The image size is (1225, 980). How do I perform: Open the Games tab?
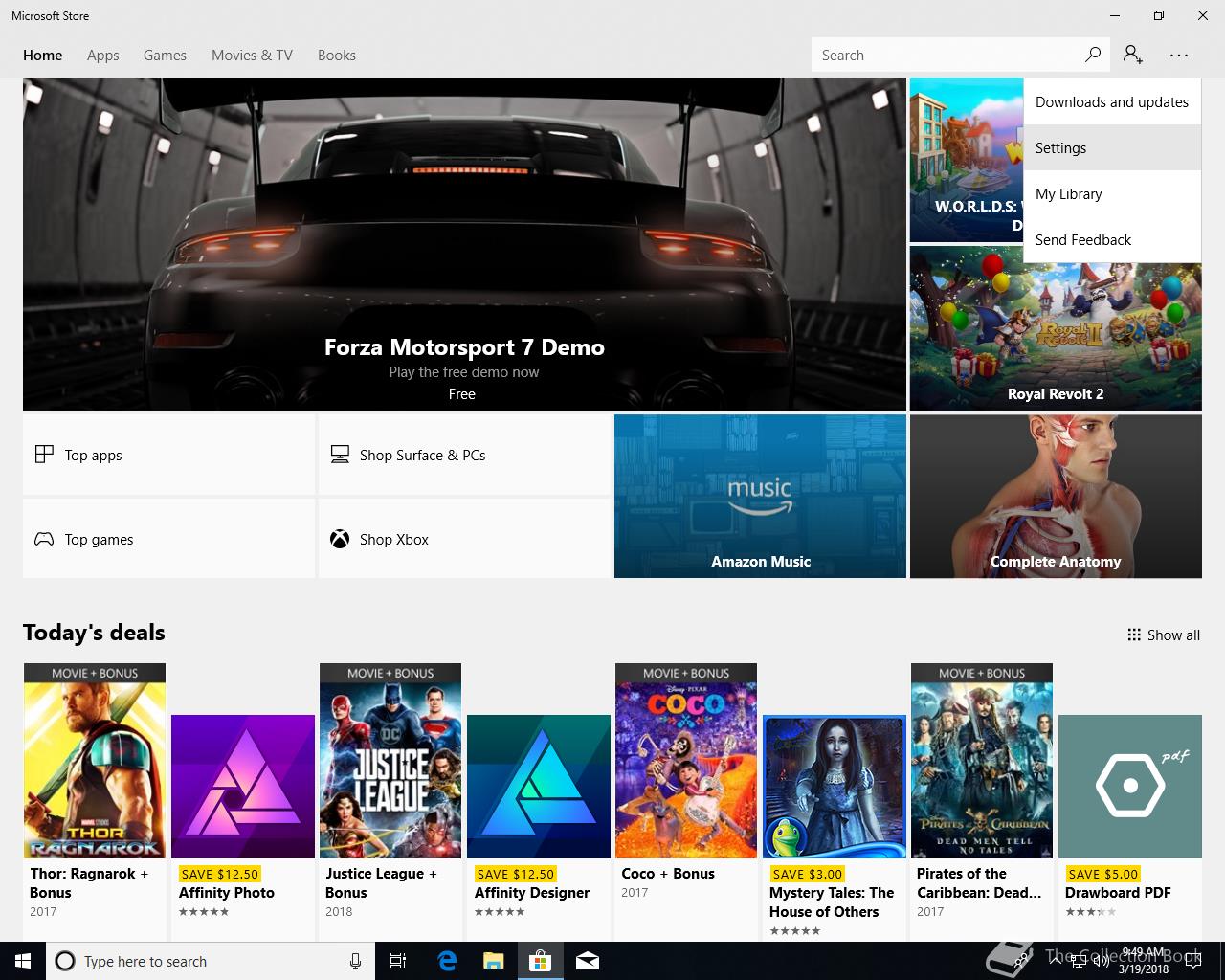[165, 56]
